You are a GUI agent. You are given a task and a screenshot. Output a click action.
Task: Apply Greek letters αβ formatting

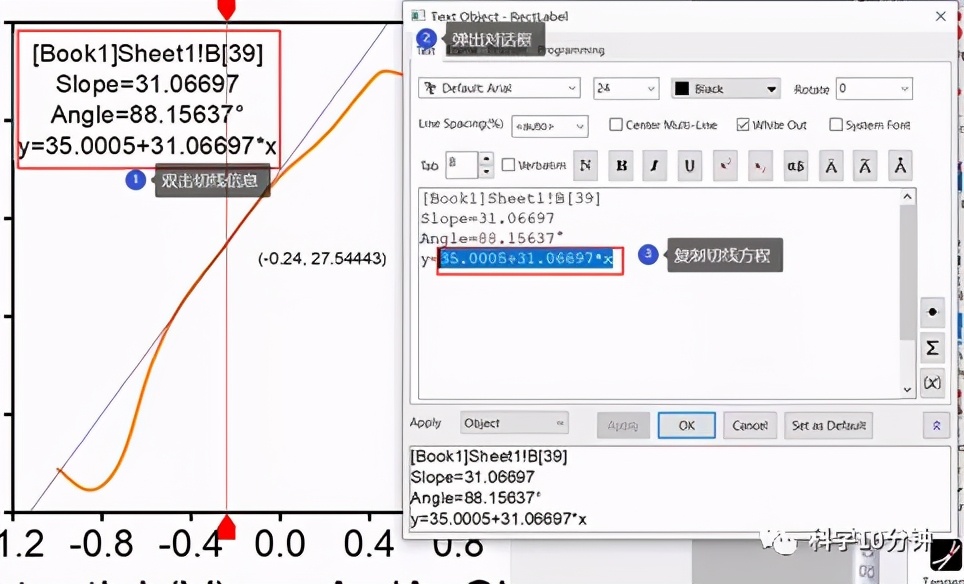tap(796, 165)
